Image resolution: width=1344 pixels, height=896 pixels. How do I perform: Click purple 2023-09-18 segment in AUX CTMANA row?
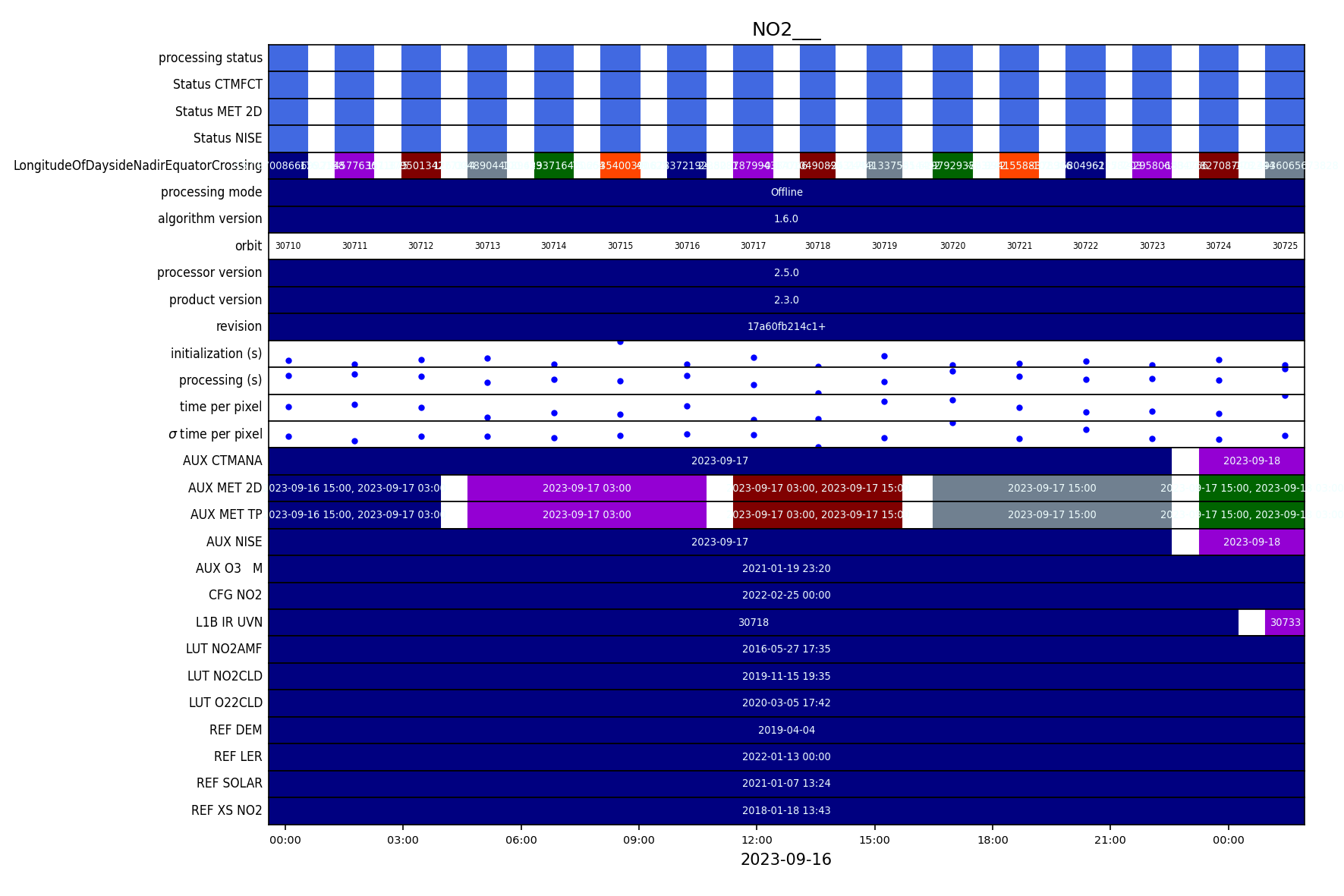[x=1251, y=461]
